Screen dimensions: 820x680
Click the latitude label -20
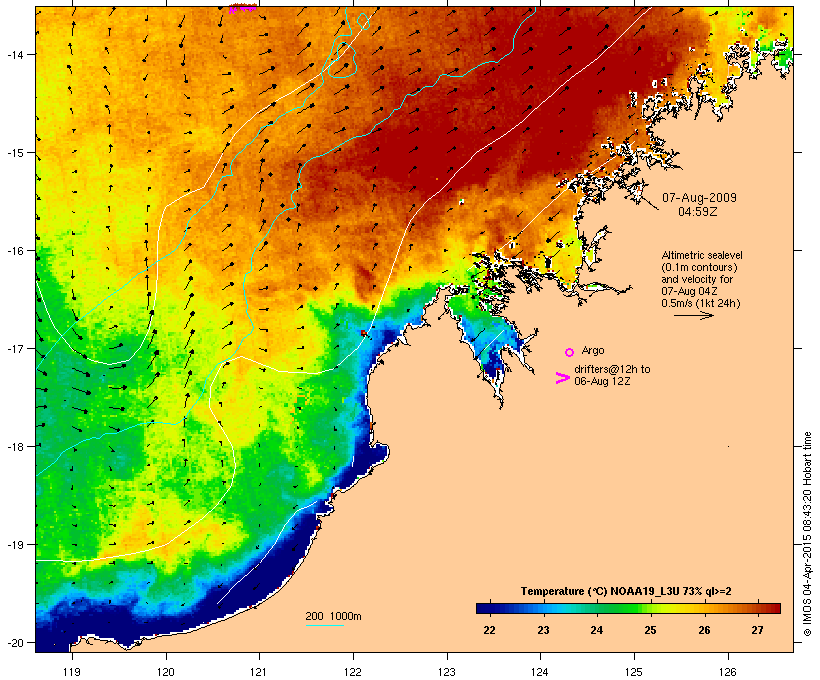tap(15, 643)
